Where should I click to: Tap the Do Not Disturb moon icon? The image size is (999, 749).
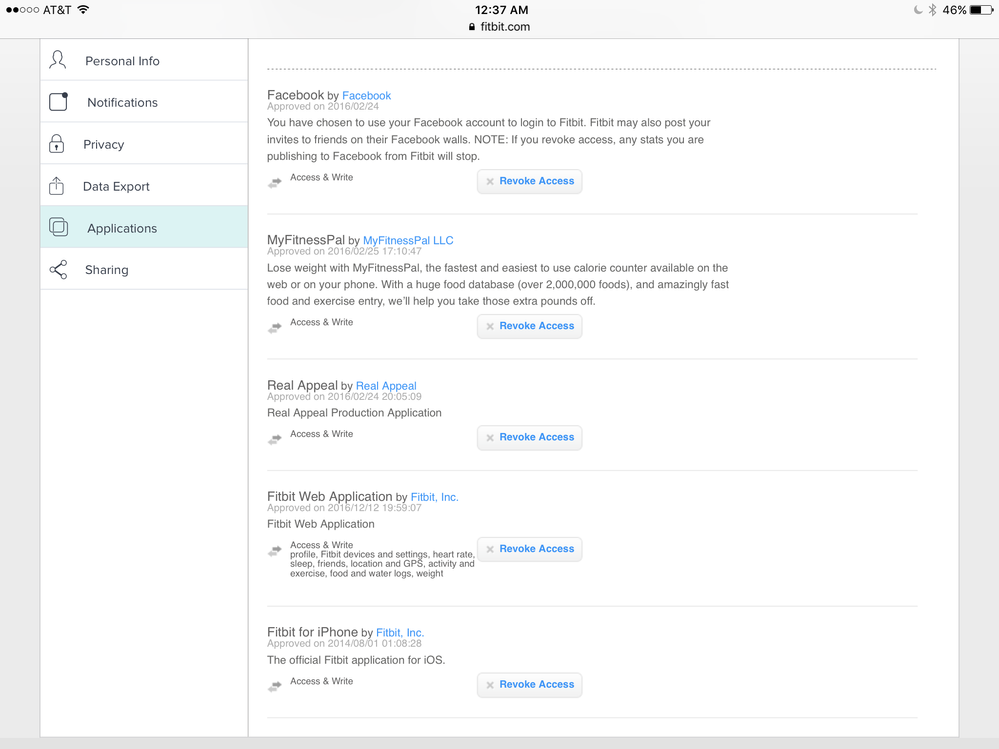pyautogui.click(x=918, y=10)
